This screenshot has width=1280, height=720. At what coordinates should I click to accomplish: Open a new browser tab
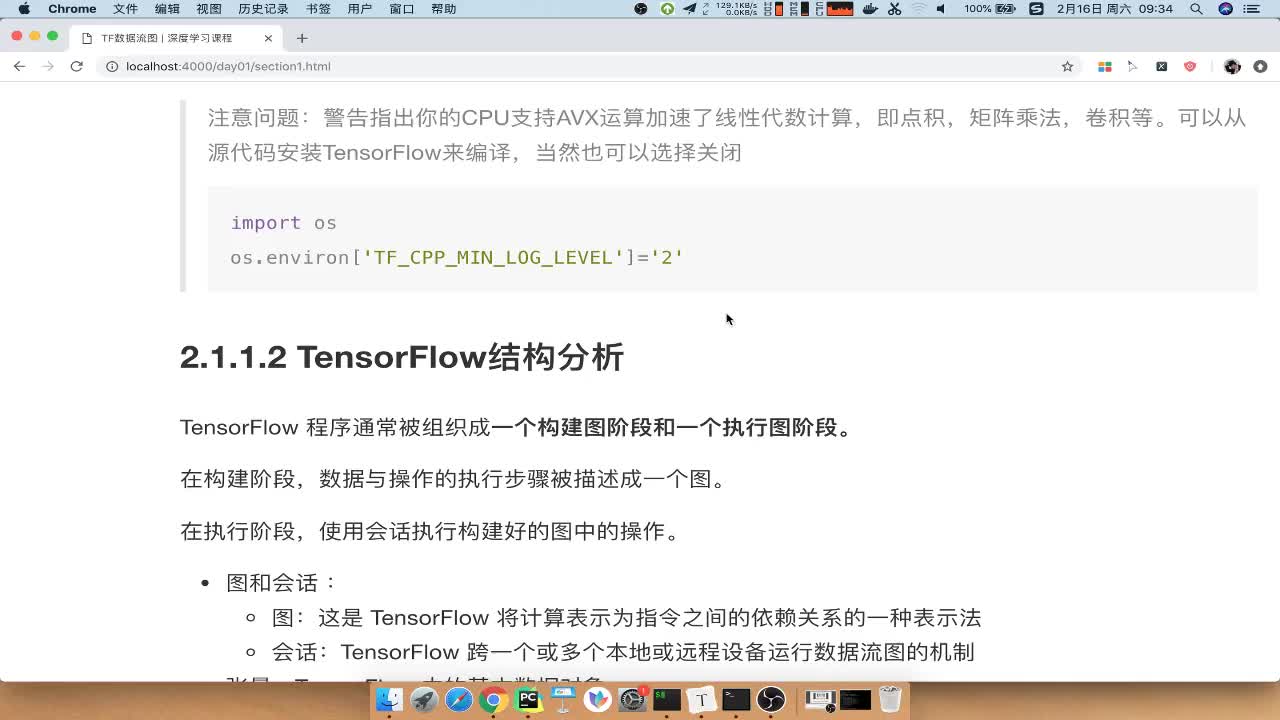click(x=302, y=38)
